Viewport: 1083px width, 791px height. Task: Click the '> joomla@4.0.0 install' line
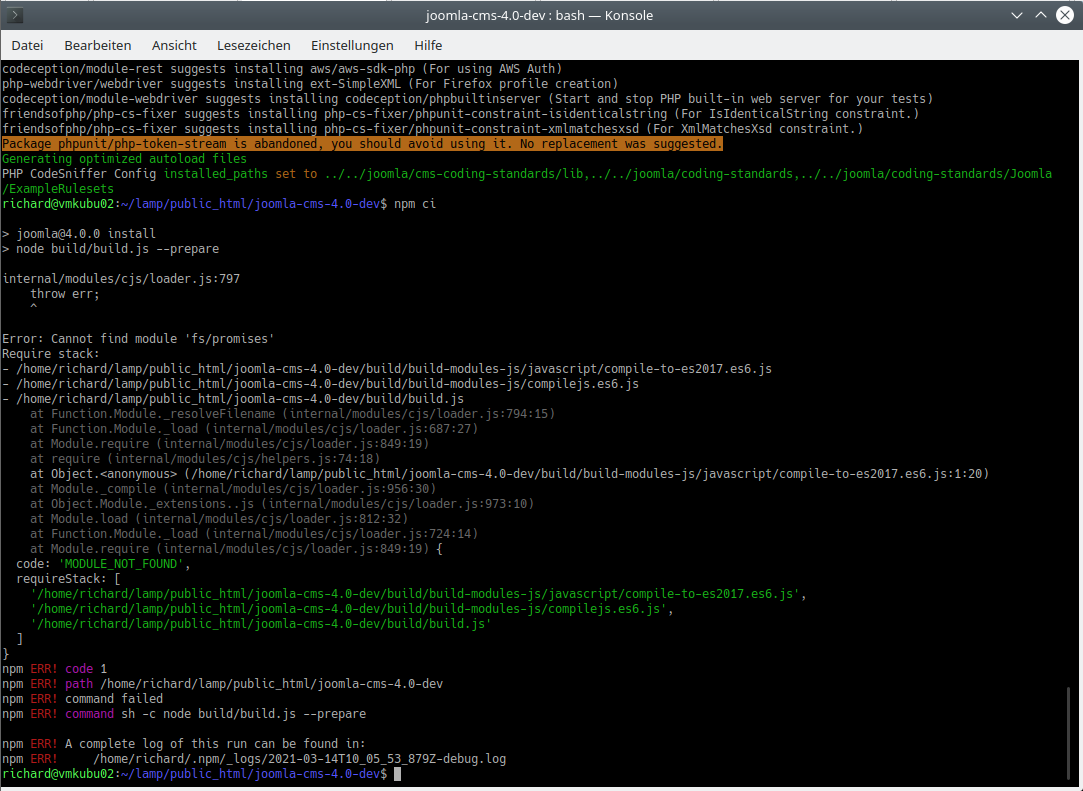coord(79,234)
